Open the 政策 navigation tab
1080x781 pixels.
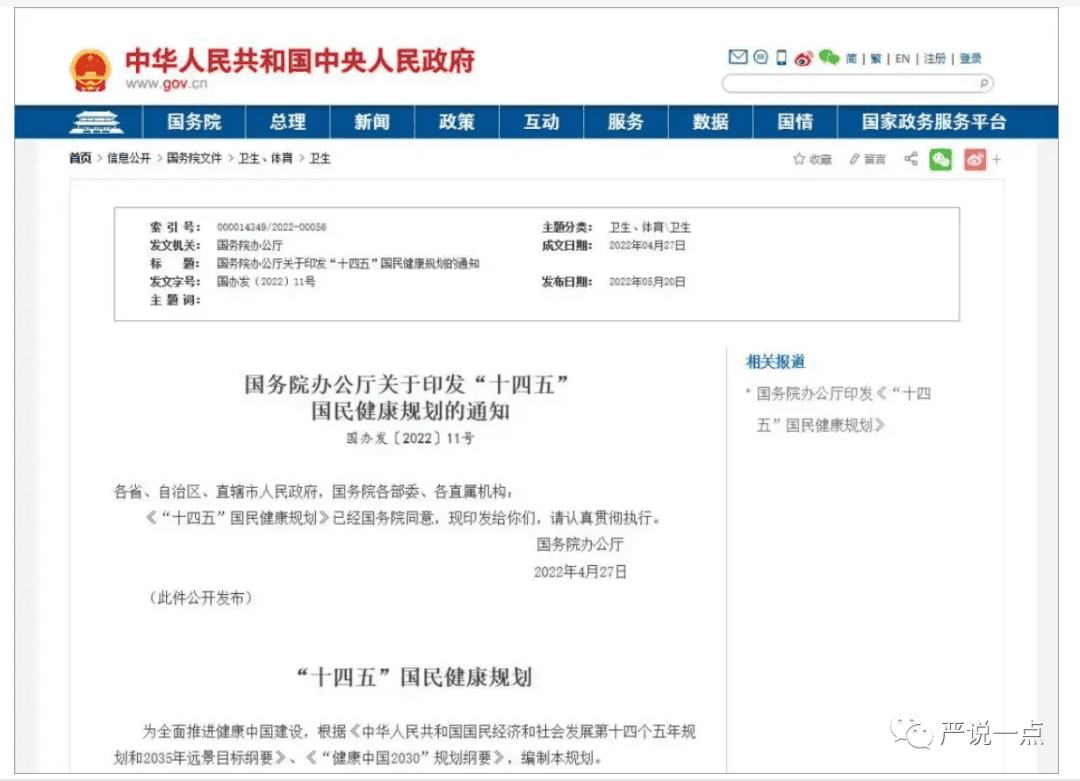click(457, 122)
